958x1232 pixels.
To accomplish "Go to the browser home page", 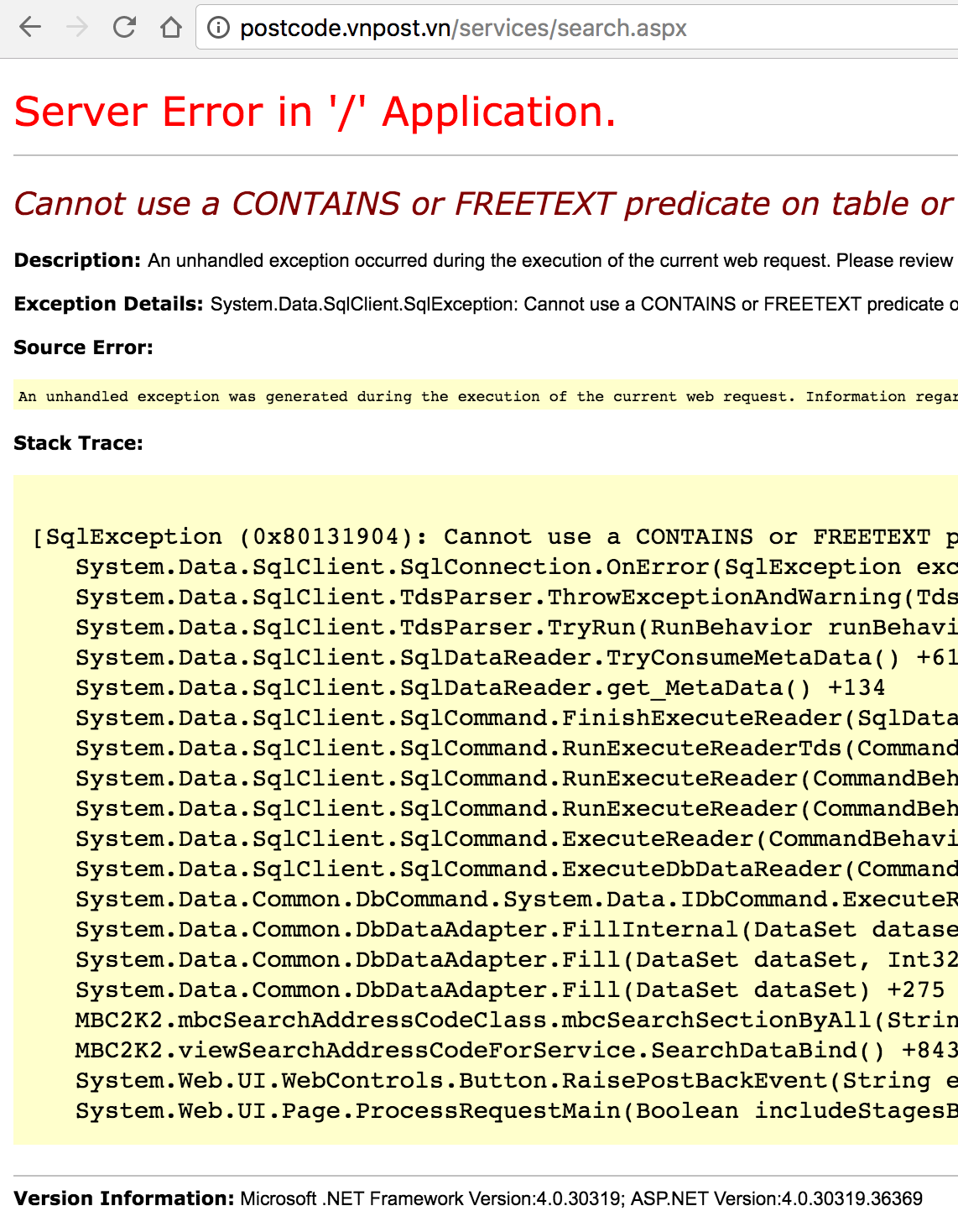I will point(171,28).
